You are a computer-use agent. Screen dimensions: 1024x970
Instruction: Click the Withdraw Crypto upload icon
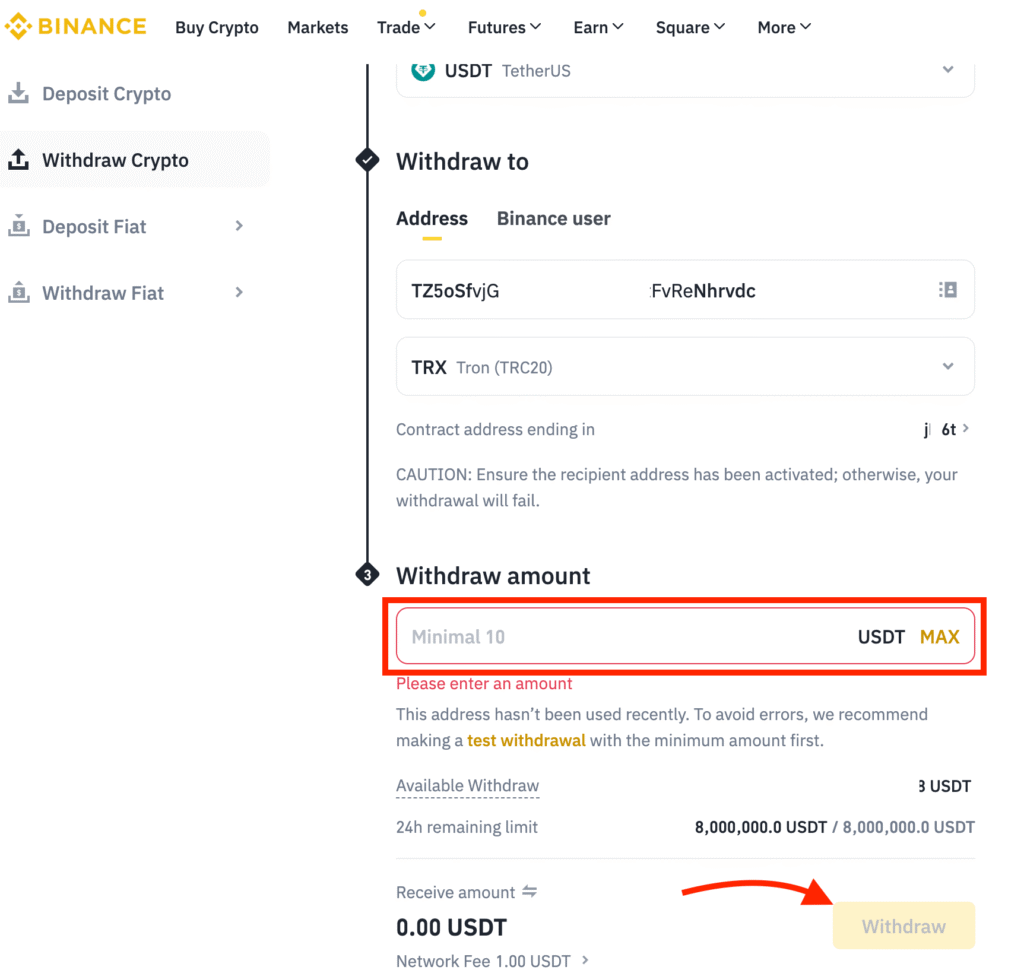coord(18,160)
